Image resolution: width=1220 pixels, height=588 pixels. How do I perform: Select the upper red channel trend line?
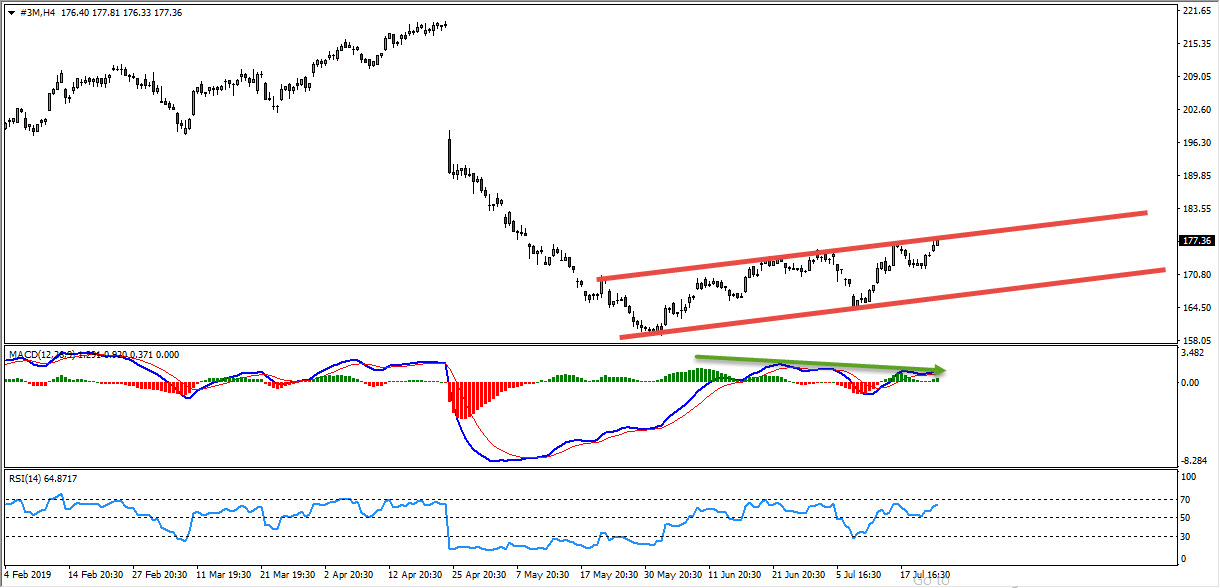(x=870, y=246)
